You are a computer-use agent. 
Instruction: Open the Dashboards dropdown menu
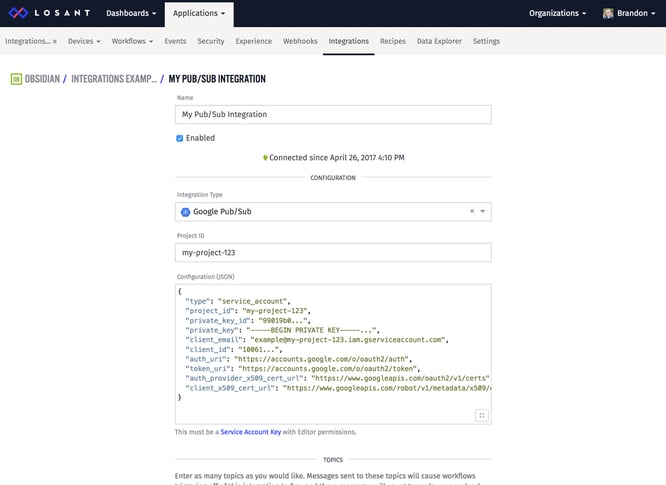point(131,13)
